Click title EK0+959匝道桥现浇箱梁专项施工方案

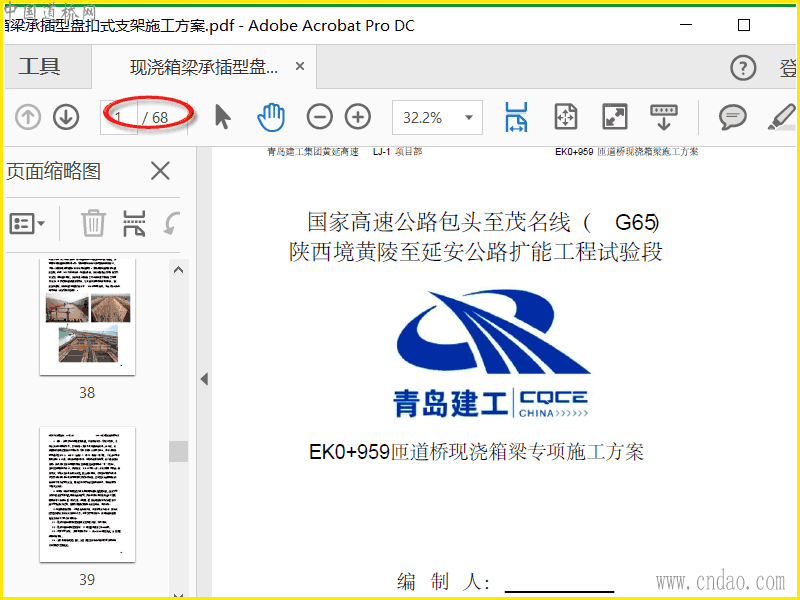(477, 452)
